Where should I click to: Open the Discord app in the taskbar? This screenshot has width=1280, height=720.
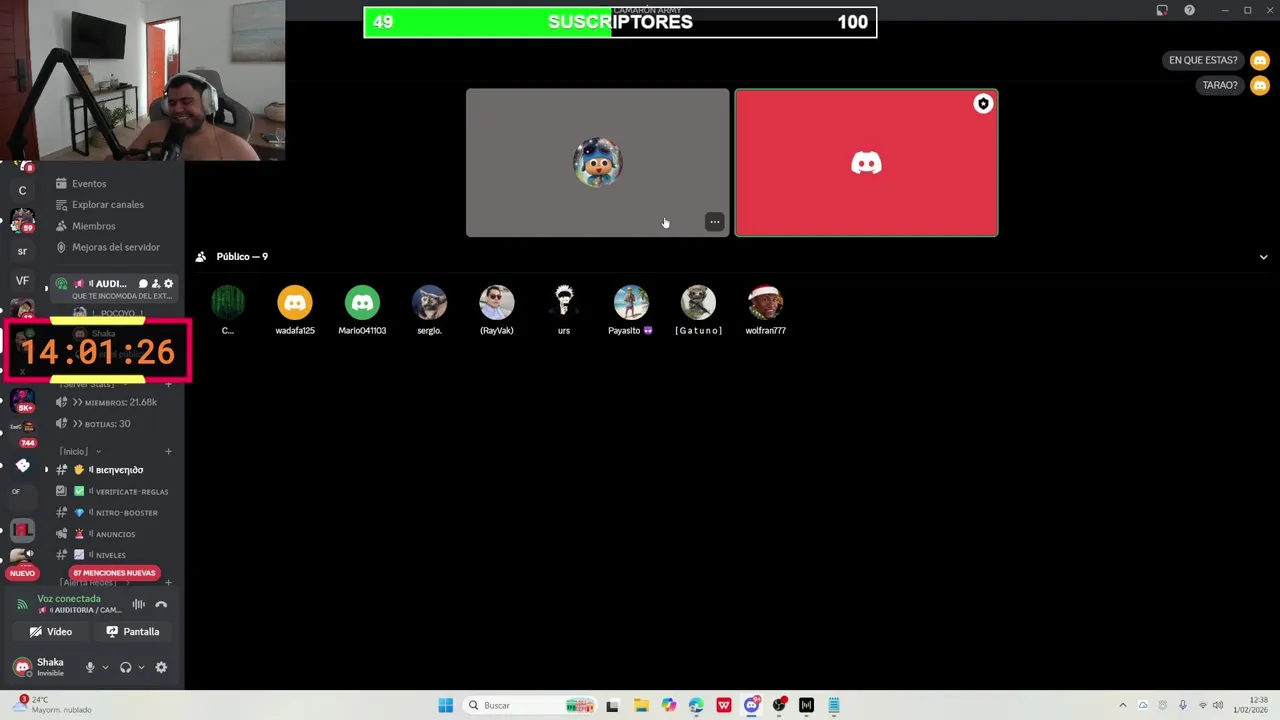tap(752, 705)
